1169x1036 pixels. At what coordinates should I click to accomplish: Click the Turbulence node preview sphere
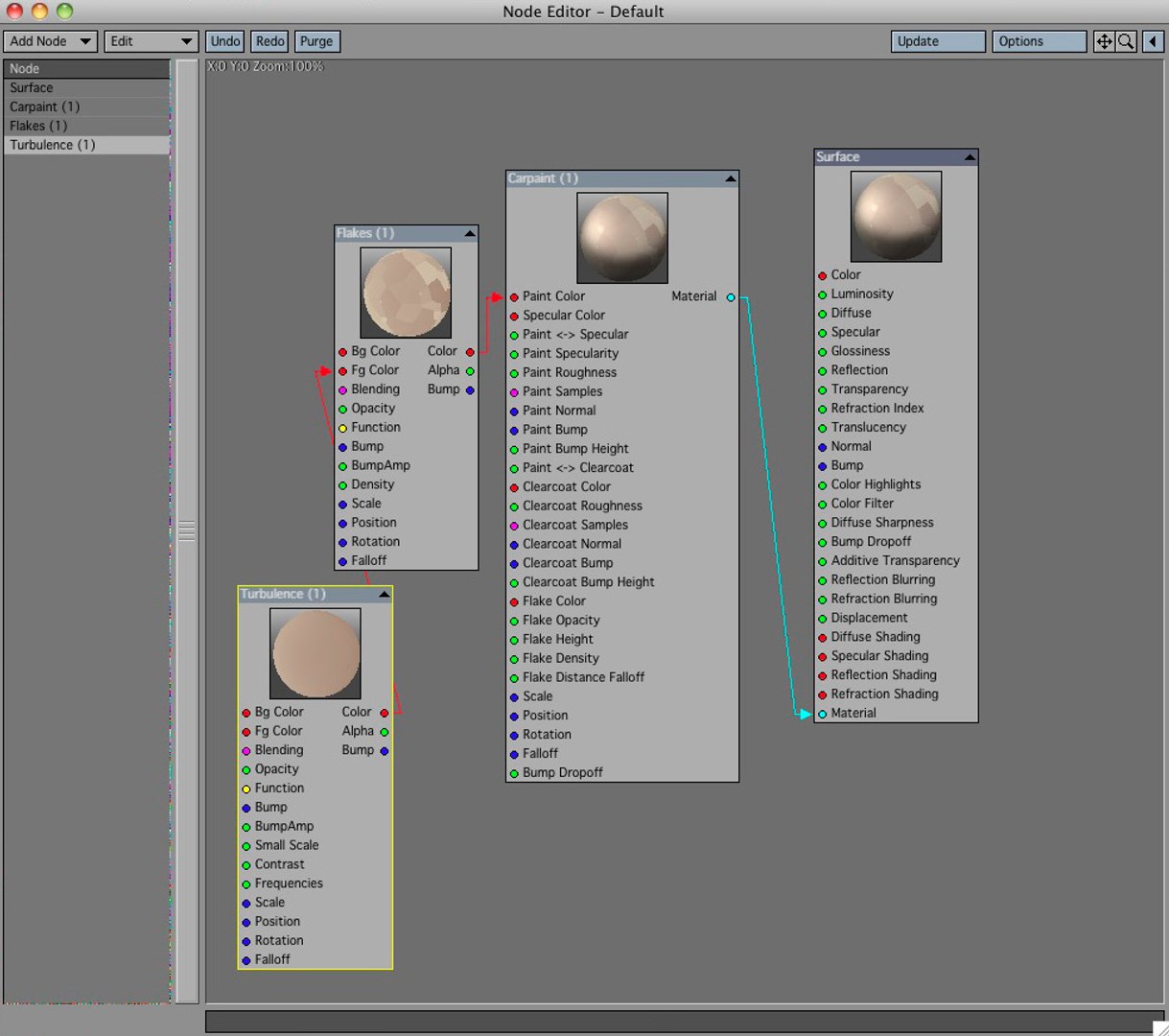[x=316, y=653]
